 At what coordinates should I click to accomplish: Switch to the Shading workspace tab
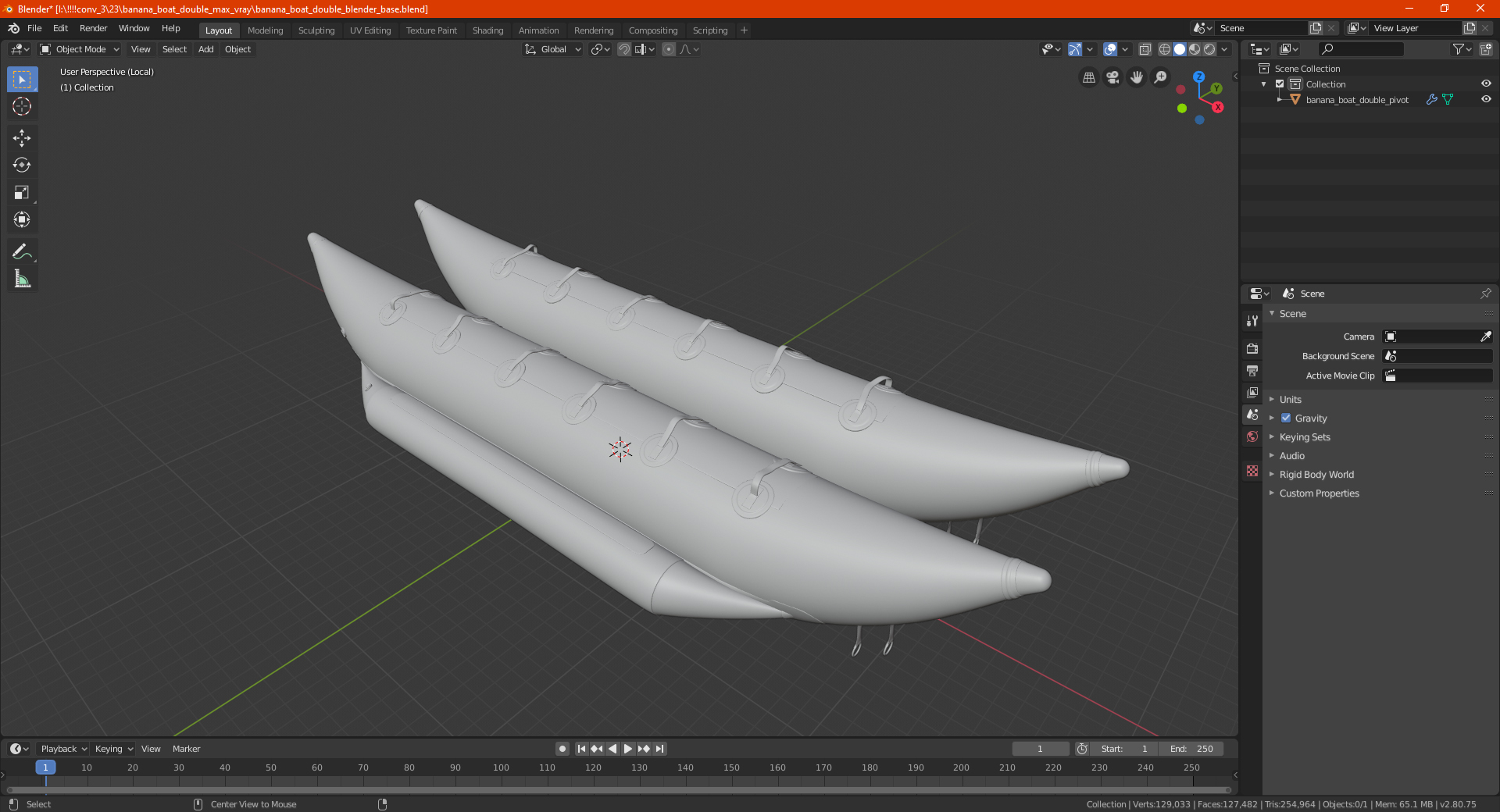click(x=487, y=30)
